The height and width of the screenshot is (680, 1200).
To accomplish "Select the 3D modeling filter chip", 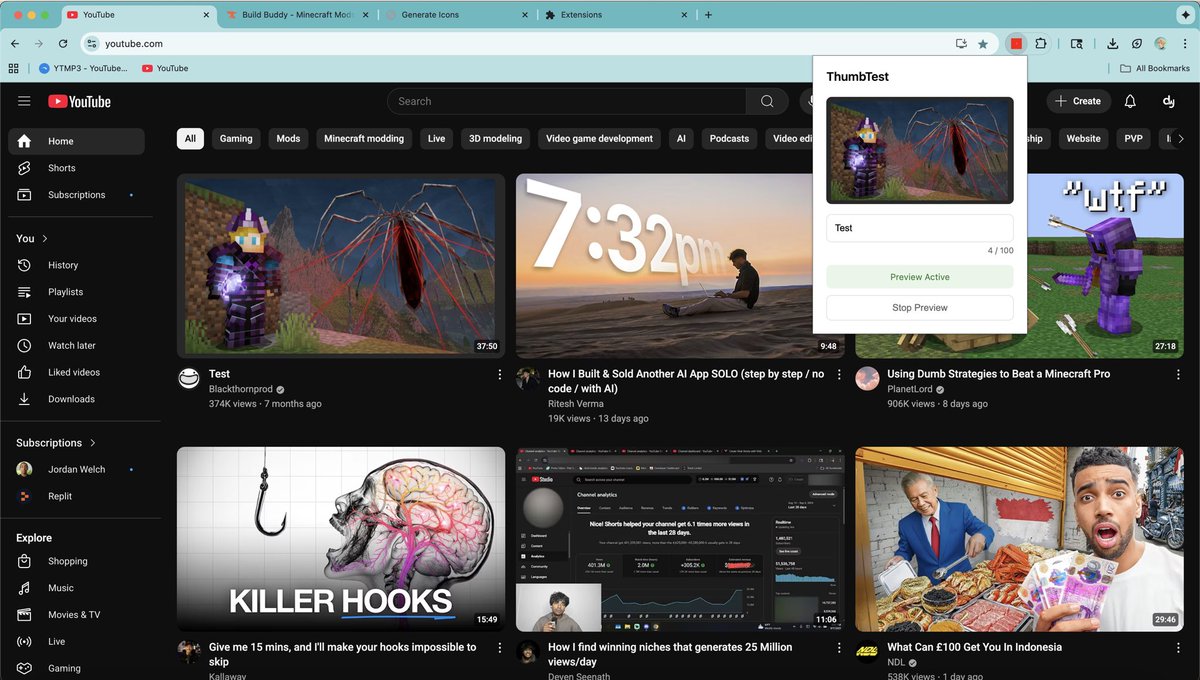I will click(496, 139).
